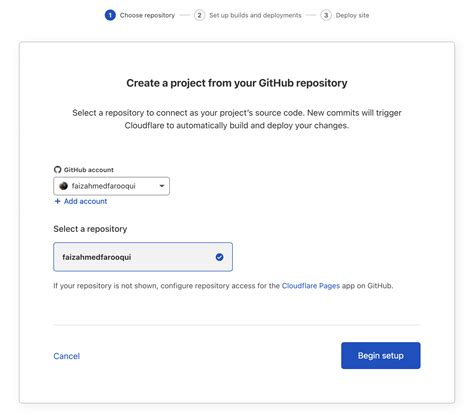The width and height of the screenshot is (474, 415).
Task: Click the Begin setup button
Action: tap(380, 355)
